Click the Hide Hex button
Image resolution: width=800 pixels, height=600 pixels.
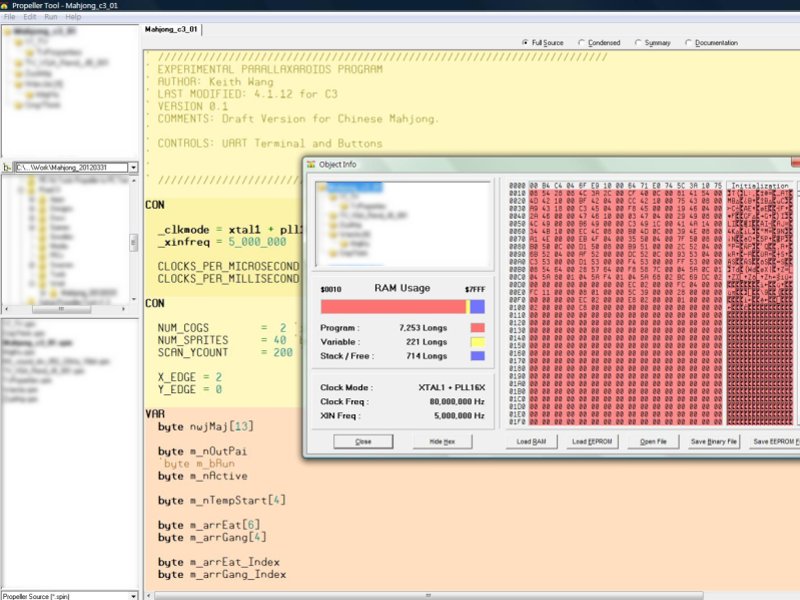pyautogui.click(x=442, y=441)
